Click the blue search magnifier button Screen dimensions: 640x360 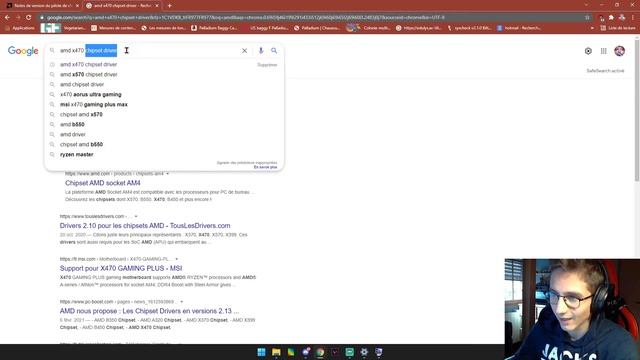(274, 51)
